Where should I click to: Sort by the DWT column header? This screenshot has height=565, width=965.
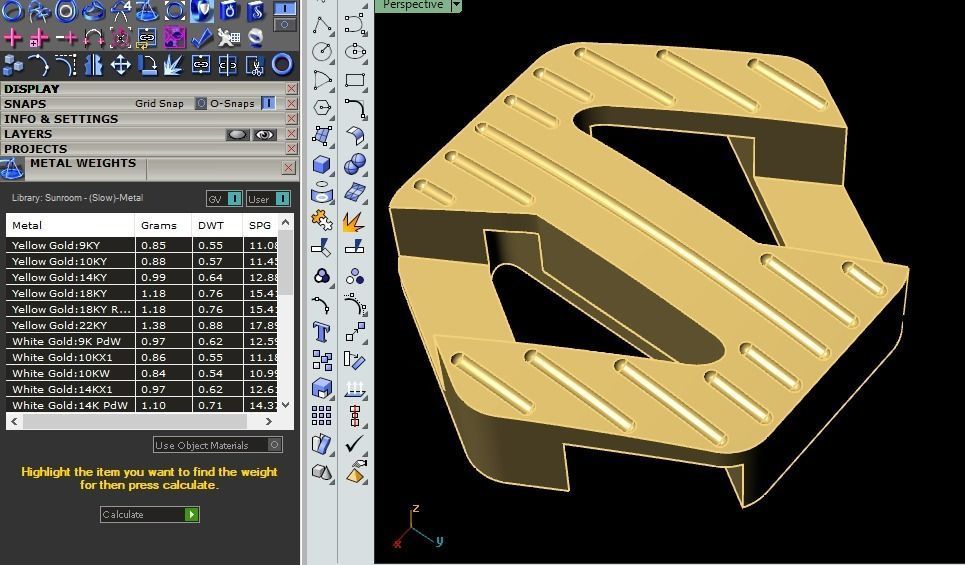pos(217,225)
